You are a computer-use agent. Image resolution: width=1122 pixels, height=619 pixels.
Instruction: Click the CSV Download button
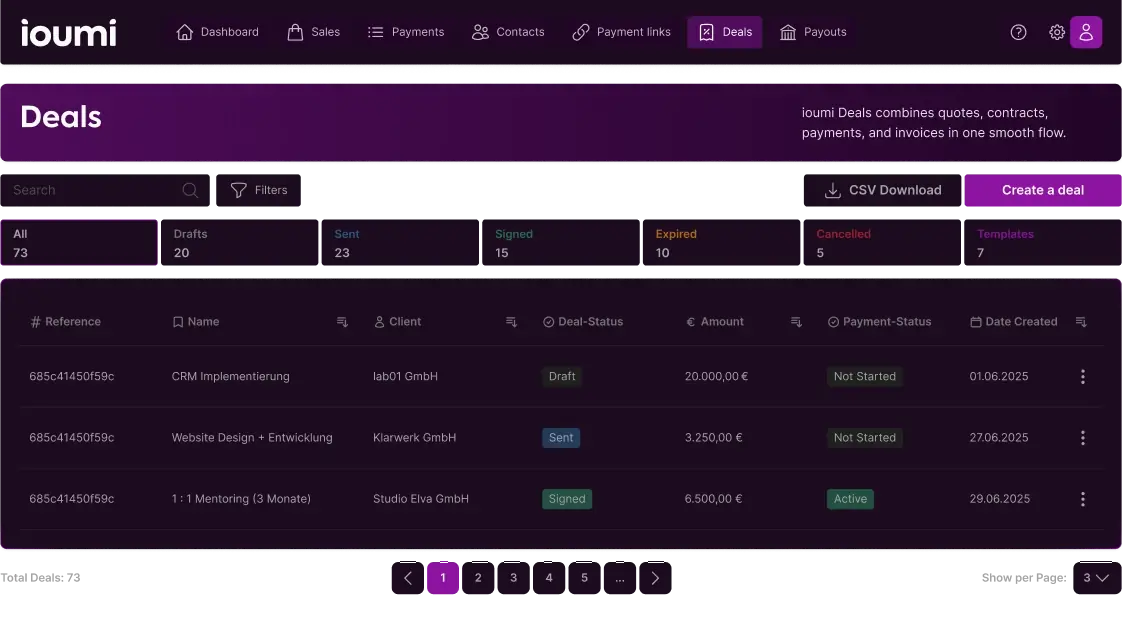pyautogui.click(x=882, y=190)
